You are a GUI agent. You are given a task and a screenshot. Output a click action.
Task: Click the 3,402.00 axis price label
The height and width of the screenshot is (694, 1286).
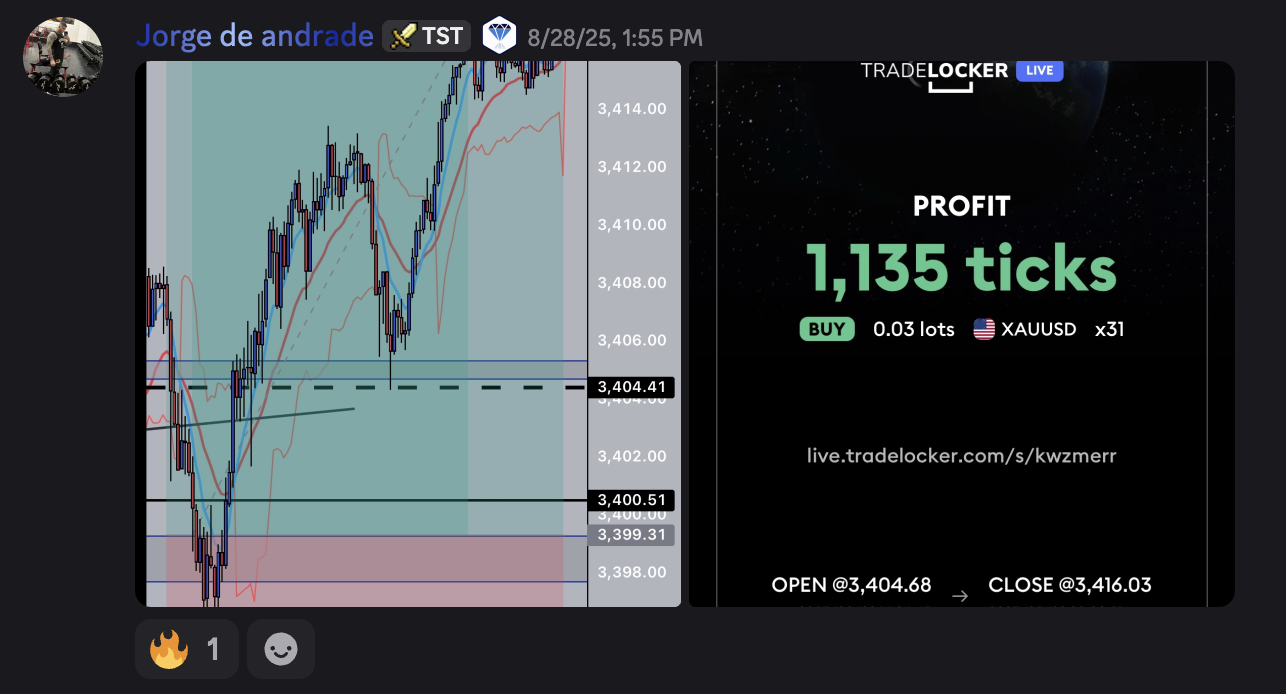tap(632, 456)
